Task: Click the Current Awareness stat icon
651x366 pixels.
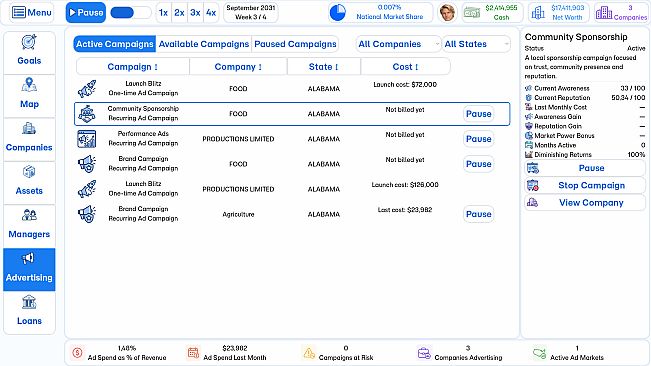Action: click(529, 88)
